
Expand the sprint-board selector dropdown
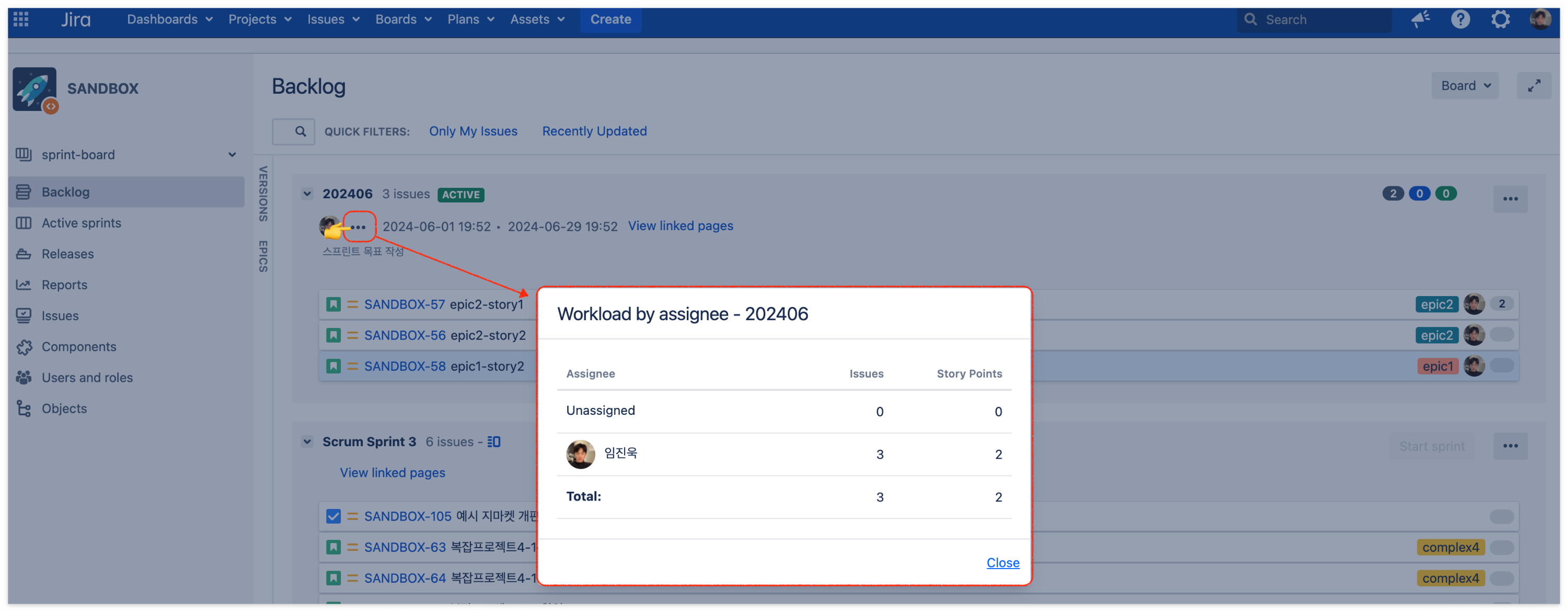[232, 155]
